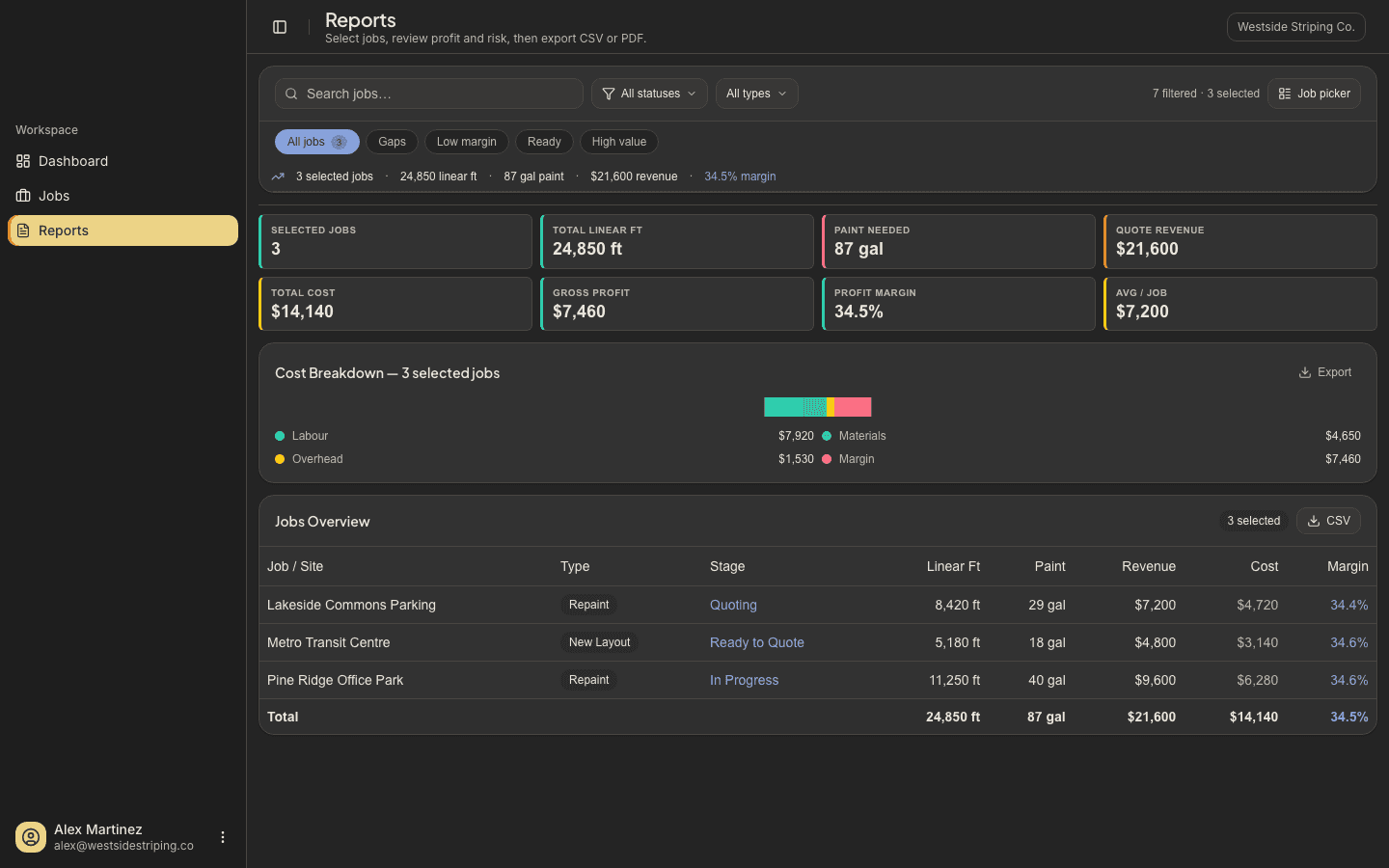
Task: Click the All types chevron arrow
Action: click(x=782, y=94)
